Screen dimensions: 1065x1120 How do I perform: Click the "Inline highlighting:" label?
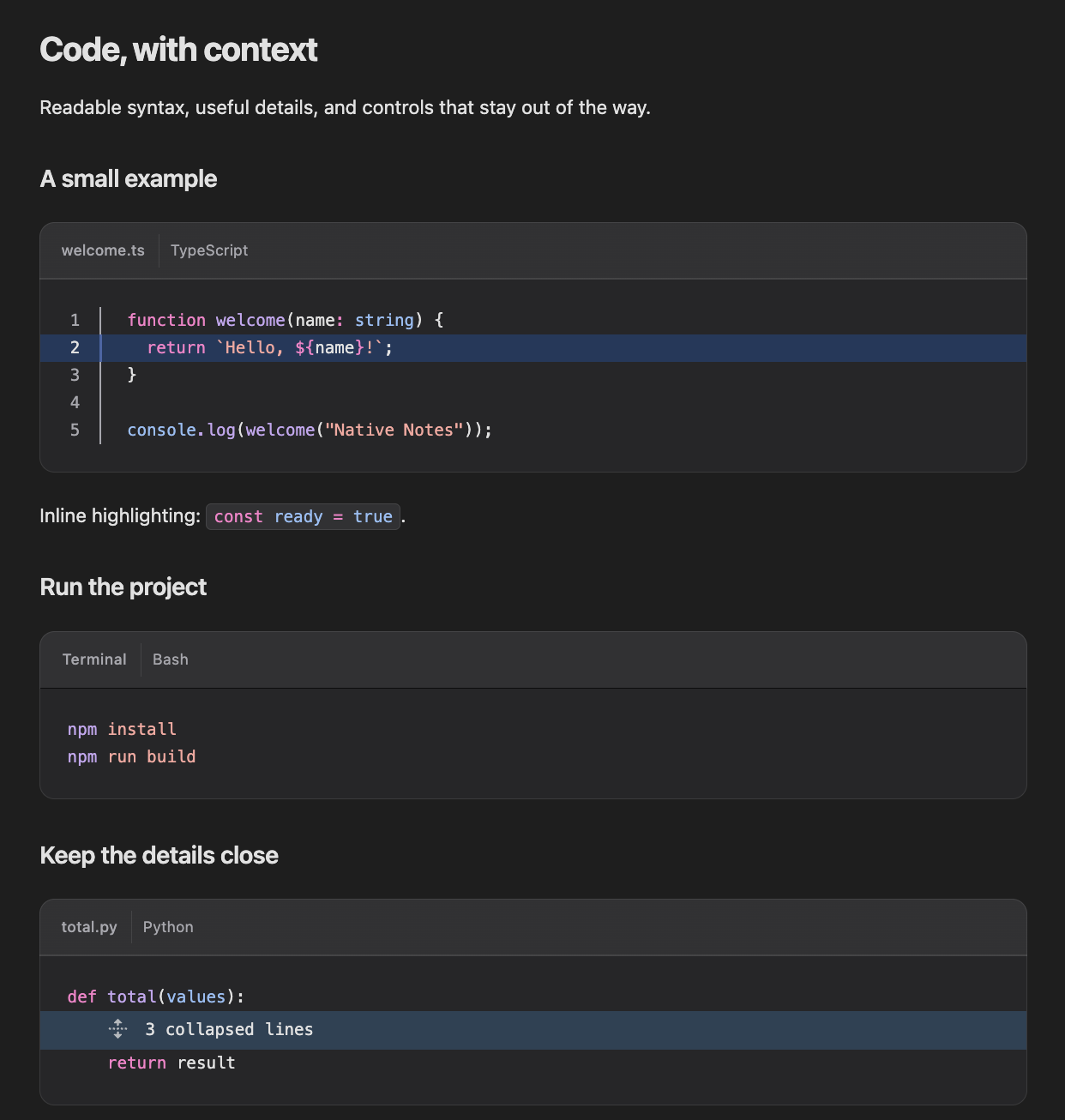[120, 515]
